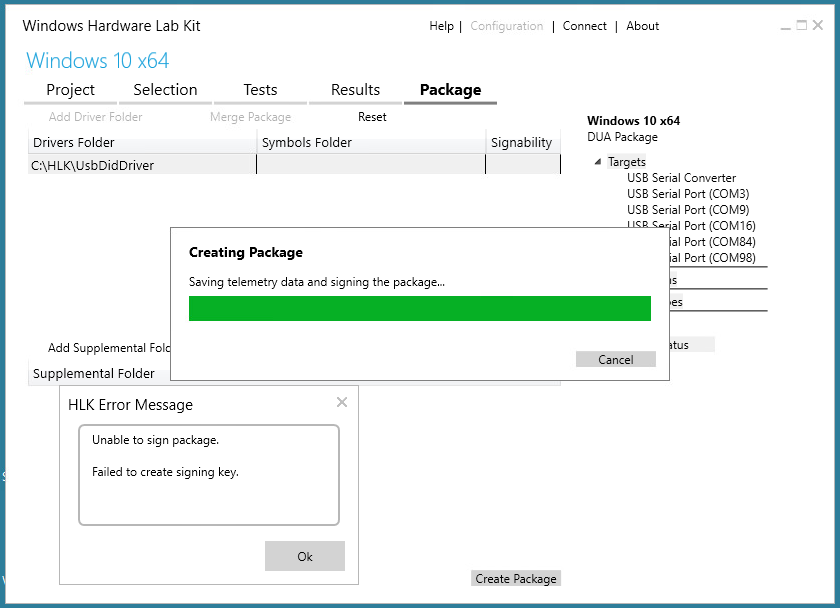The image size is (840, 608).
Task: Switch to the Tests tab
Action: click(x=260, y=89)
